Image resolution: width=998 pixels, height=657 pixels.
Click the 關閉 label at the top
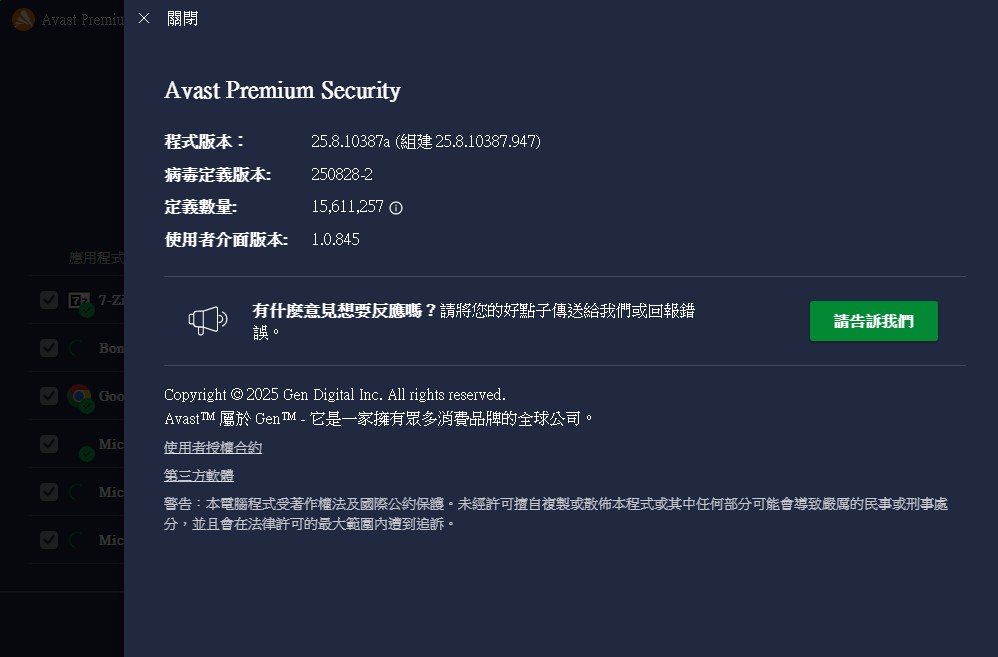point(182,19)
